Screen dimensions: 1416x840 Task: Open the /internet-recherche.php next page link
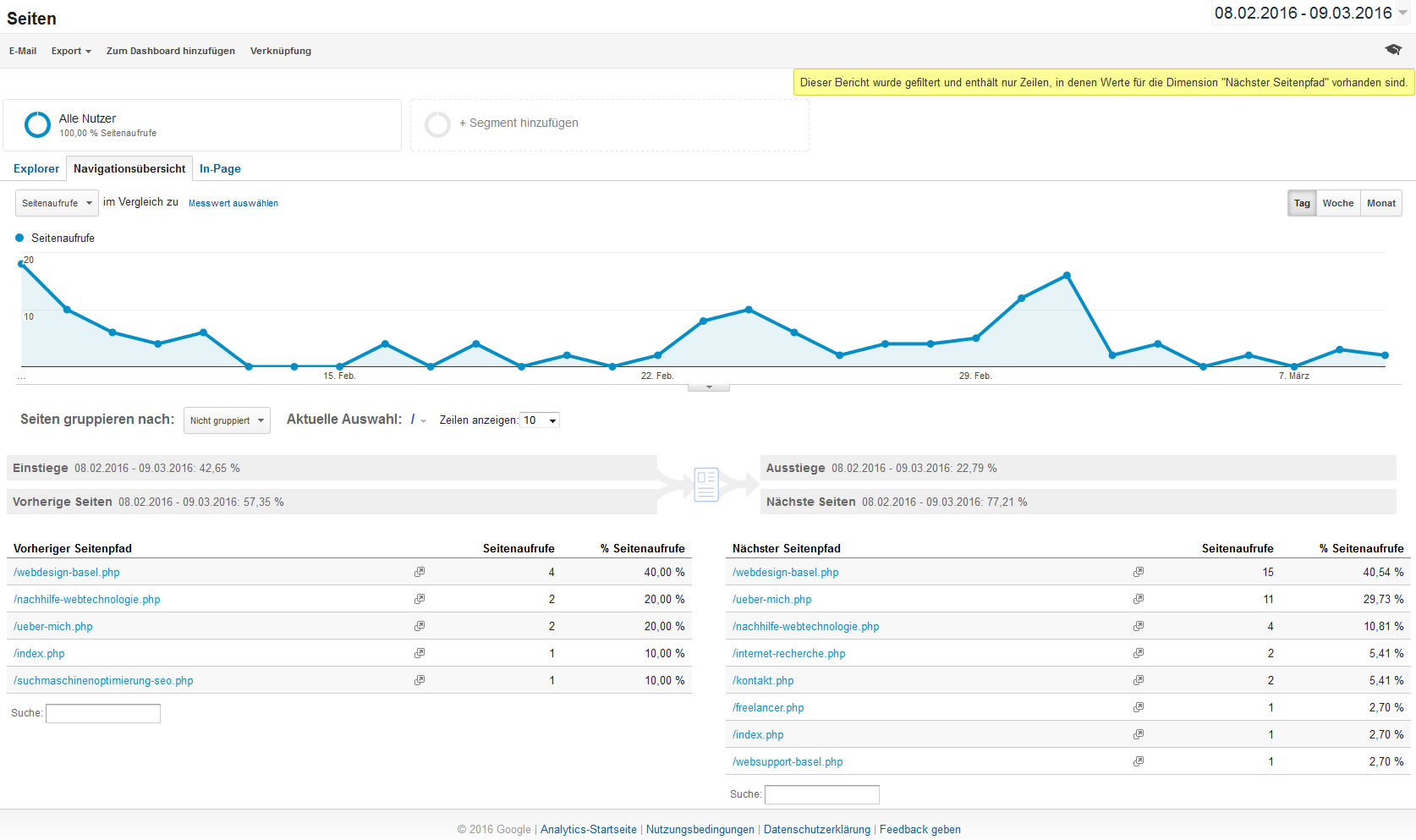pos(788,654)
